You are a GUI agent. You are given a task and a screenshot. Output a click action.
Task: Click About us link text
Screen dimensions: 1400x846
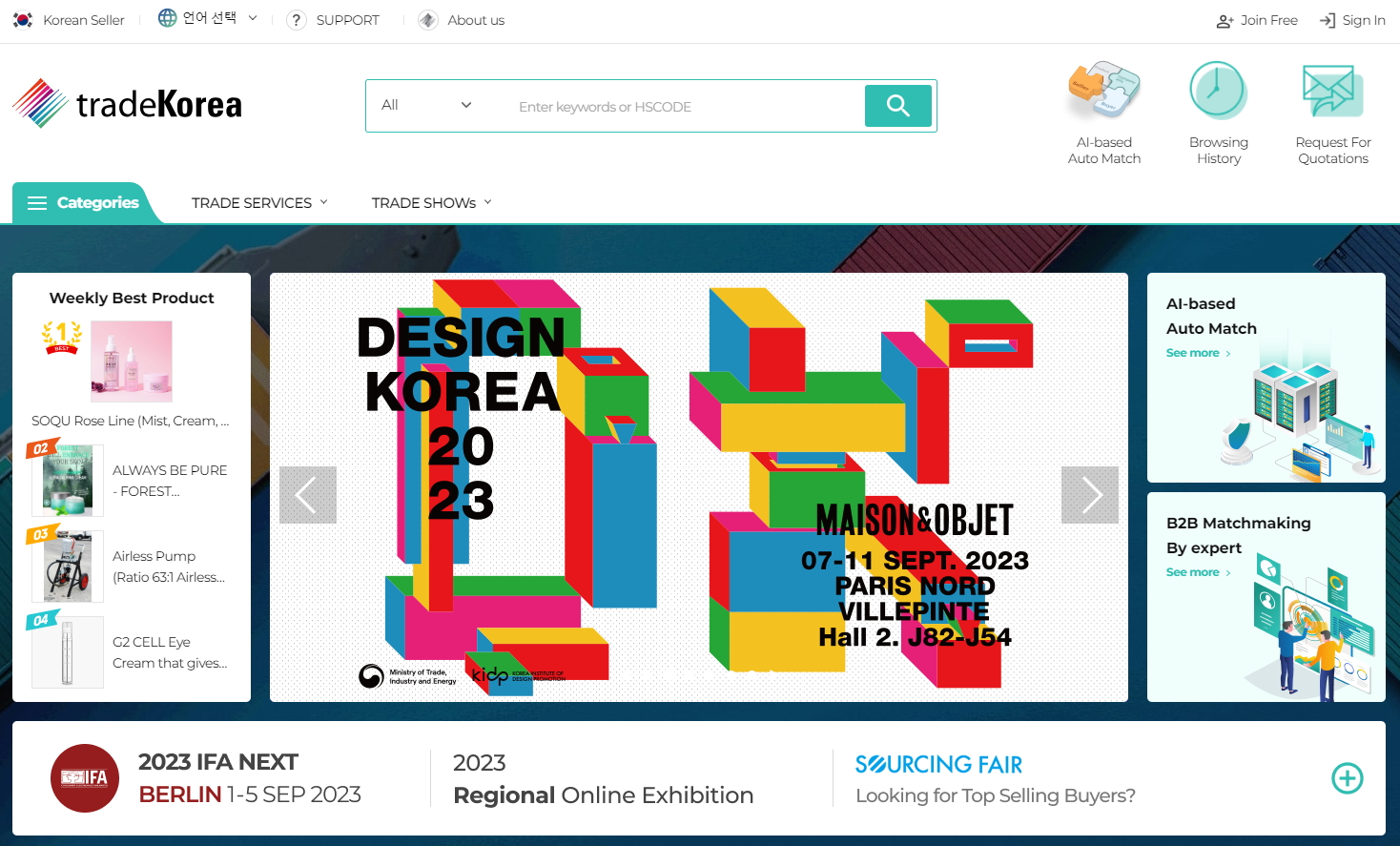click(476, 20)
